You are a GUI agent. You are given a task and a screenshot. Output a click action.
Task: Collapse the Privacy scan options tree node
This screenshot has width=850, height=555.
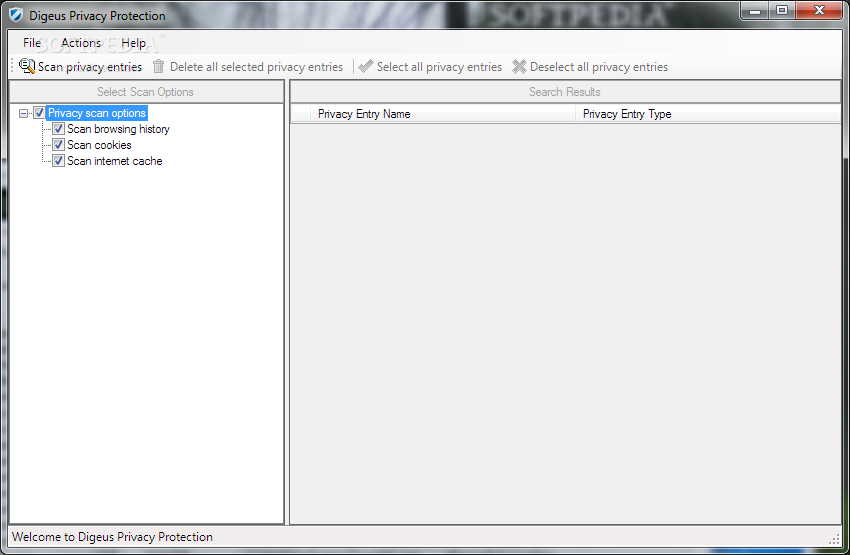(x=23, y=113)
